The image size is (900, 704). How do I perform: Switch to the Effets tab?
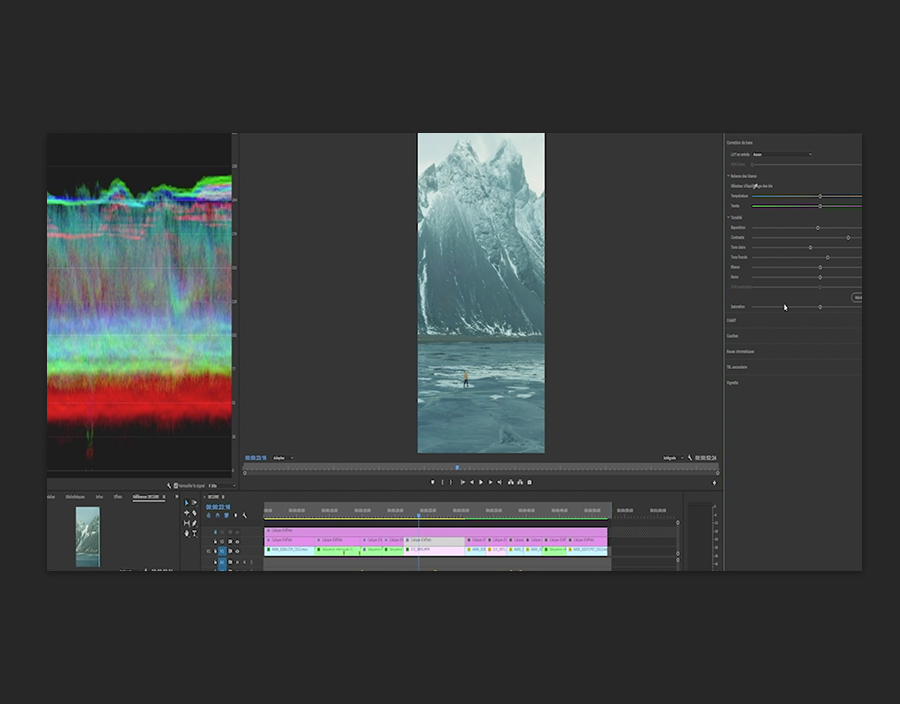coord(118,497)
